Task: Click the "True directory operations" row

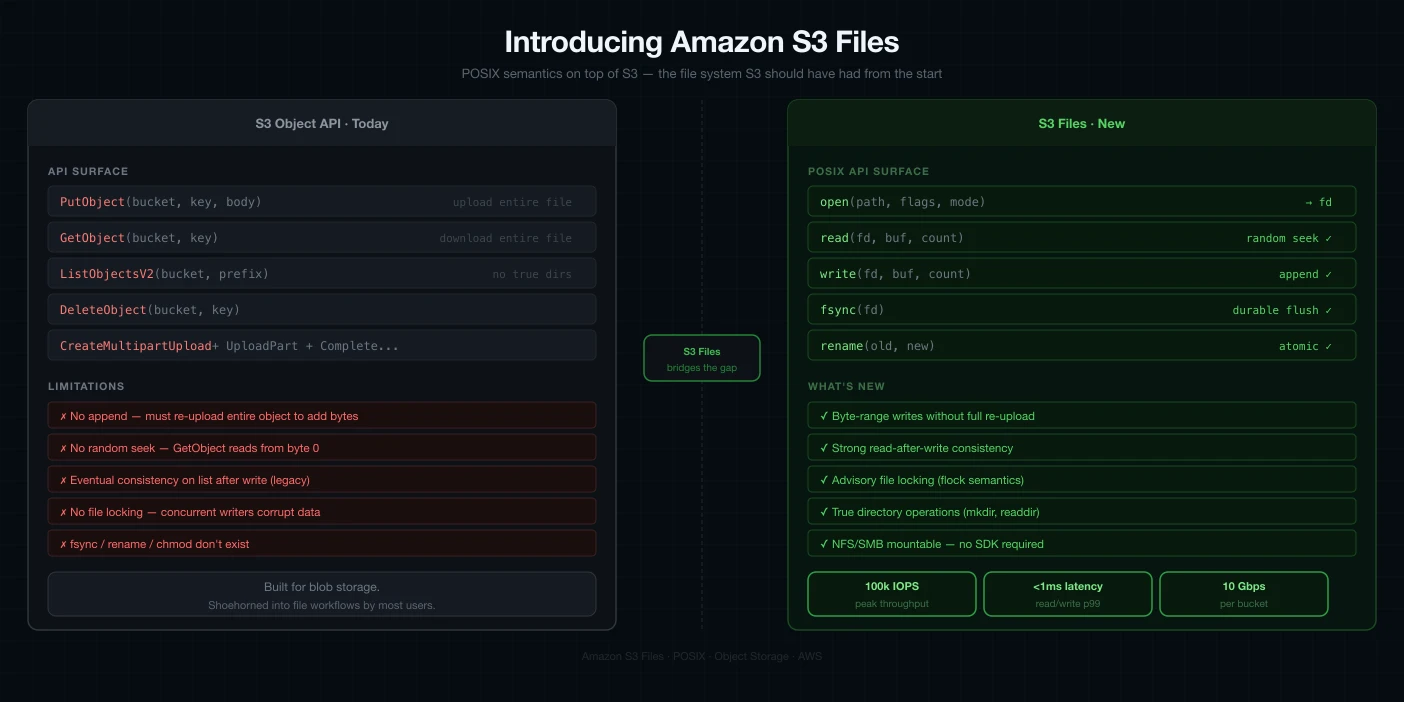Action: 1082,512
